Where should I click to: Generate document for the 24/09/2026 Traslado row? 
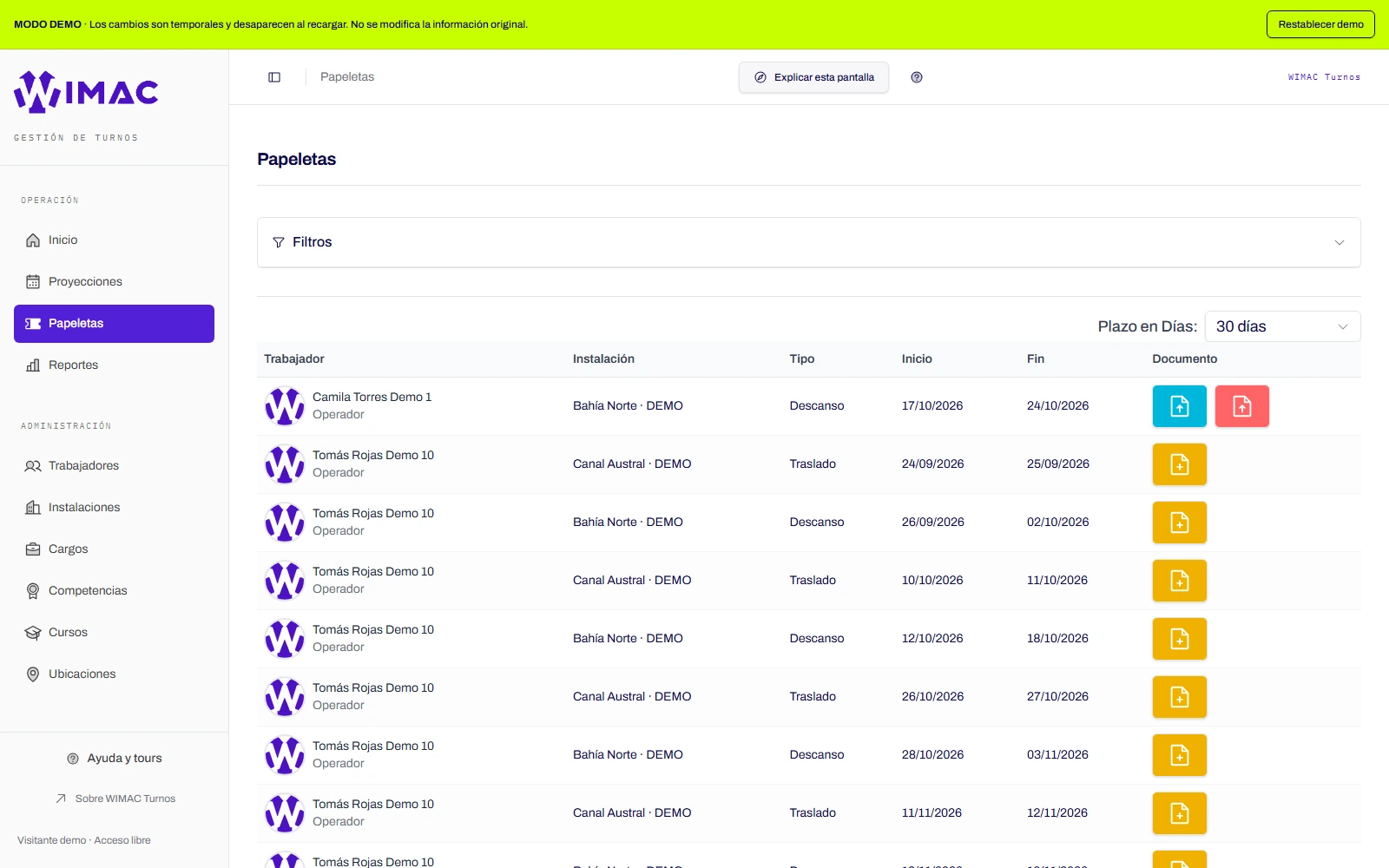tap(1180, 464)
